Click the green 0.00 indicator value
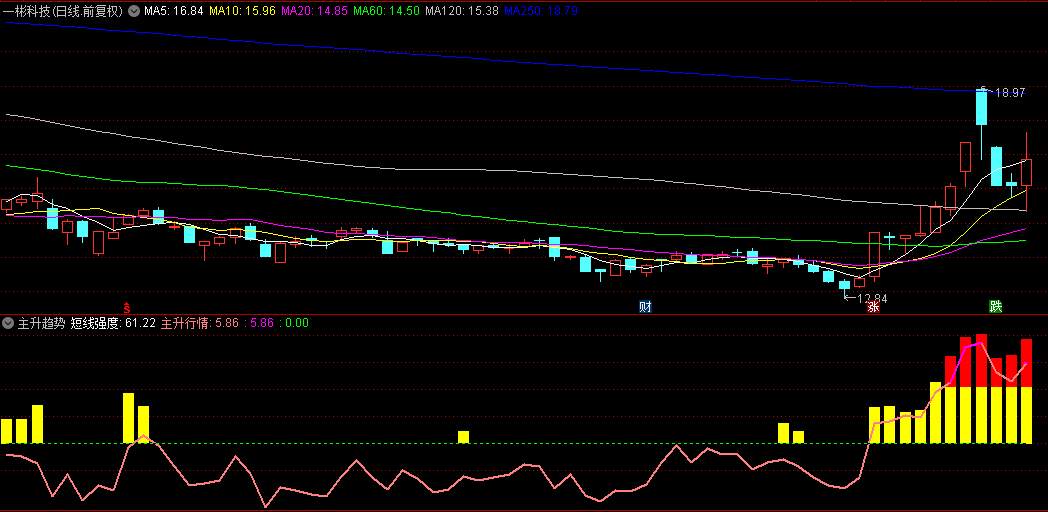 coord(297,323)
